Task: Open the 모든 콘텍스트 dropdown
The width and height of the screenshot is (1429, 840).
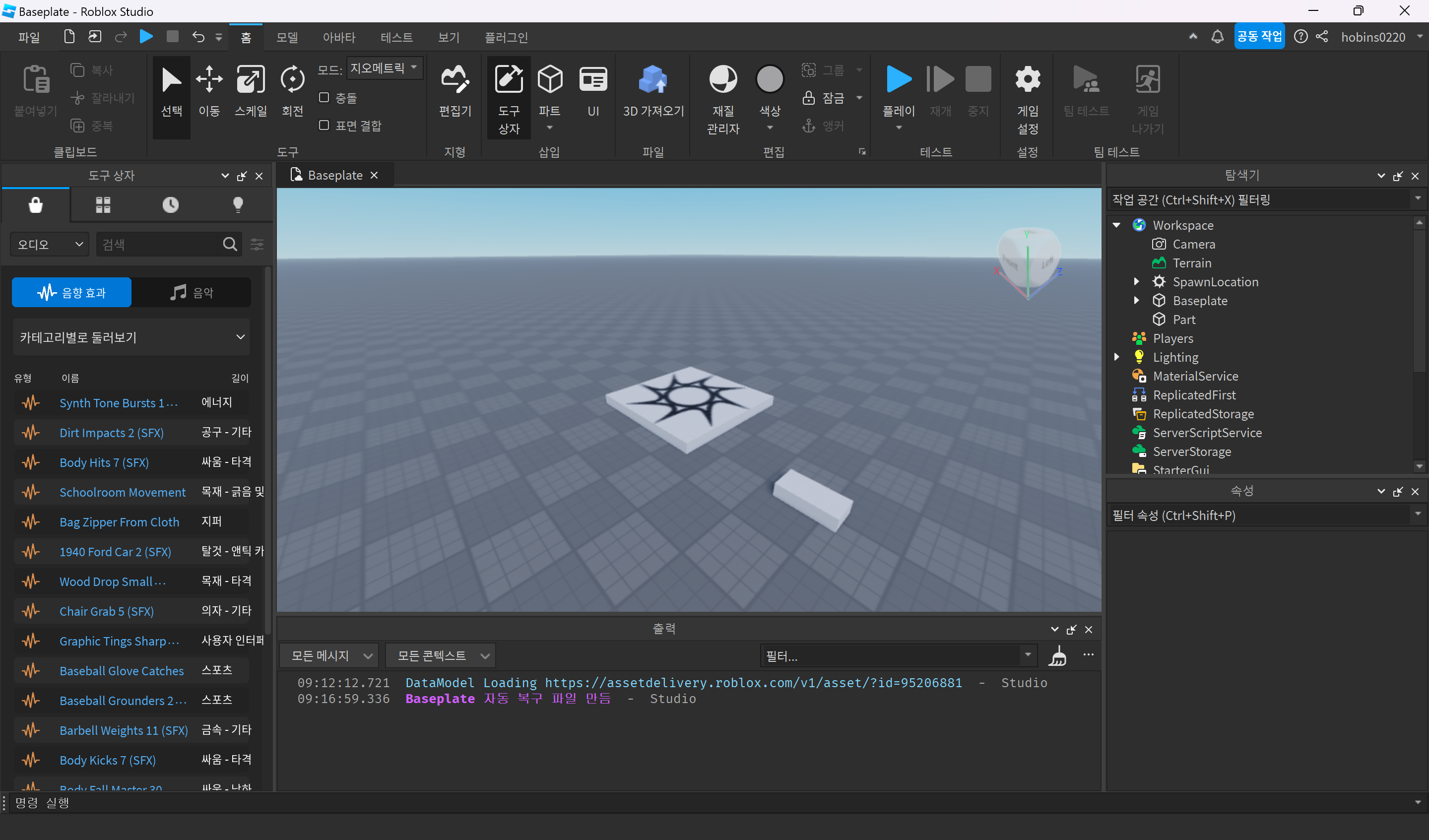Action: [x=441, y=655]
